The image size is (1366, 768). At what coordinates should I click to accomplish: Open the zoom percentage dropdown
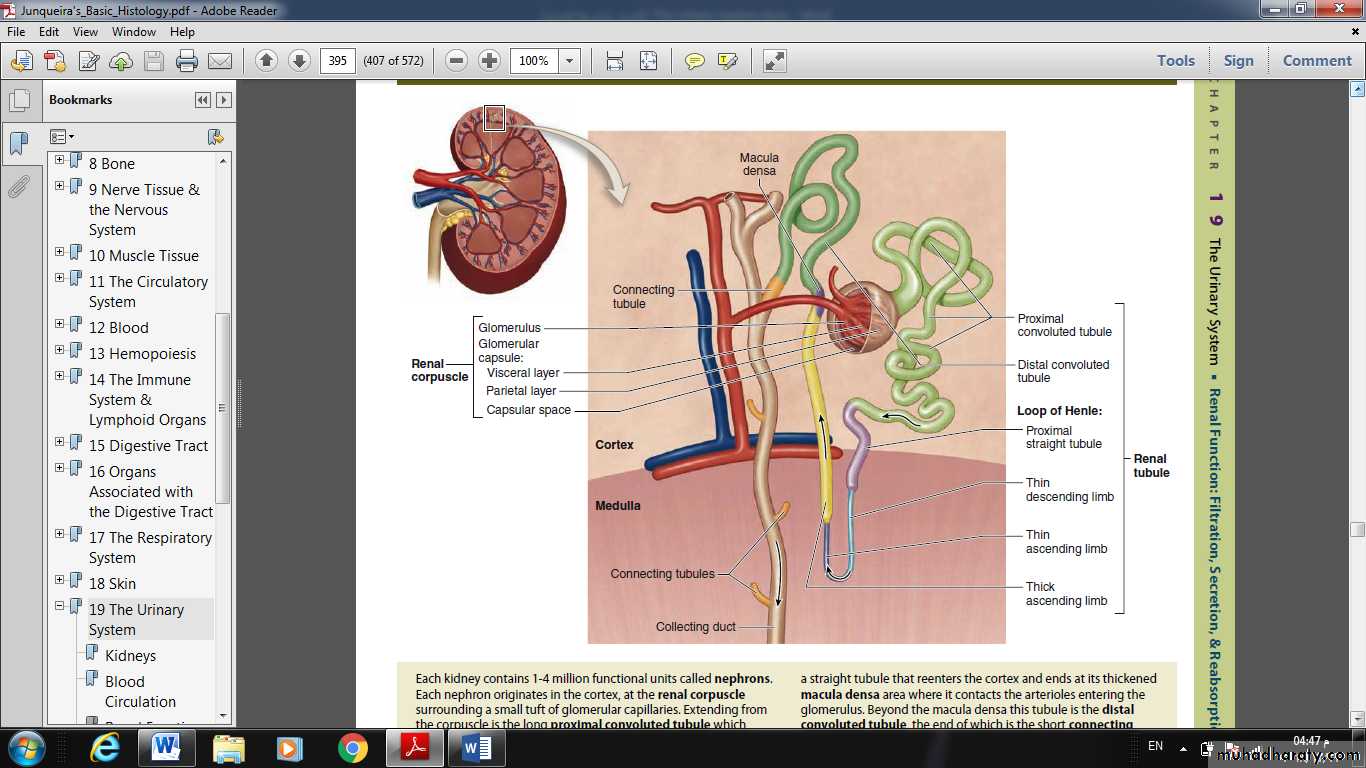pyautogui.click(x=569, y=61)
